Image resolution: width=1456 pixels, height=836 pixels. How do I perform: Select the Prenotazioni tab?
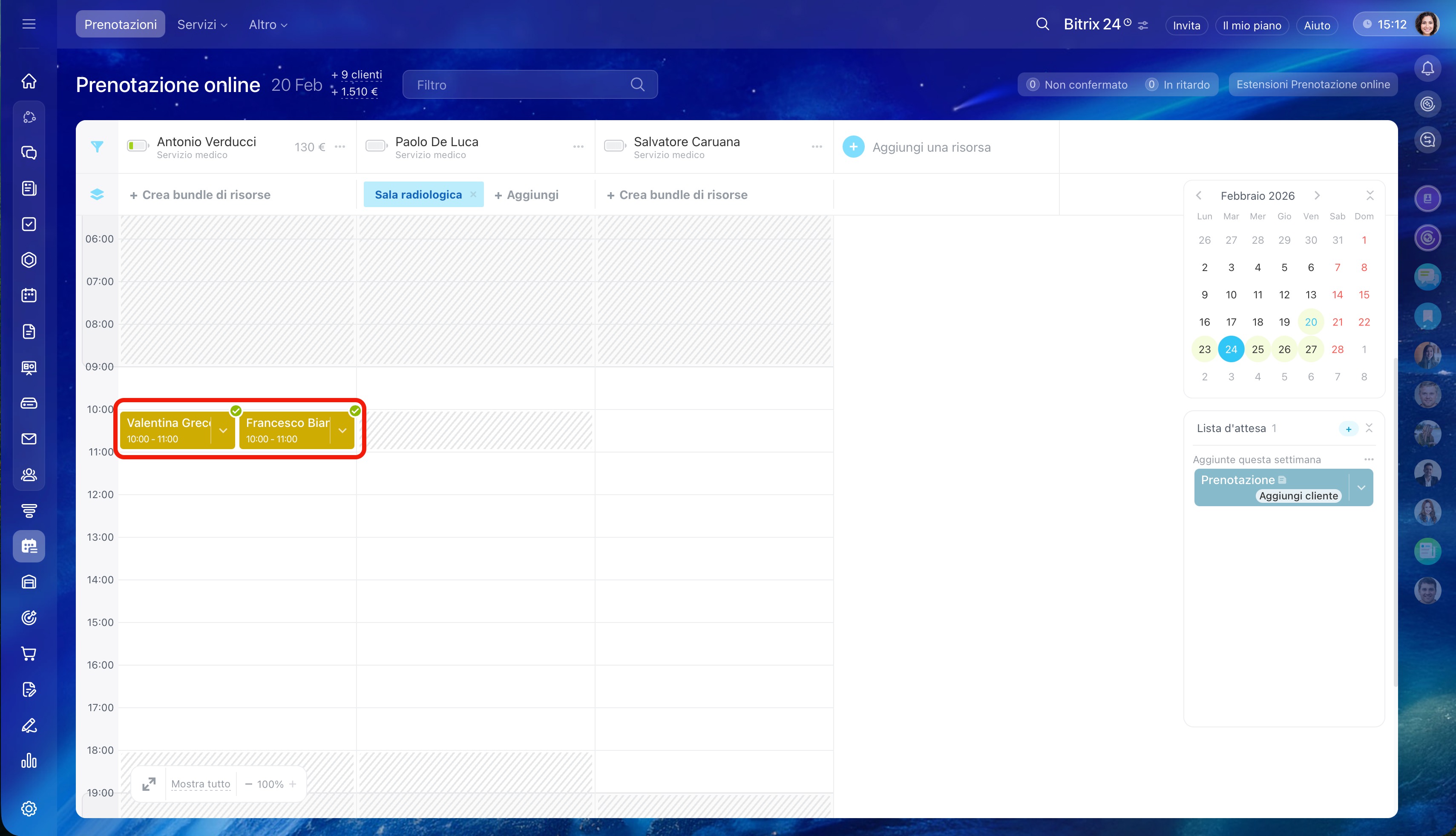click(x=120, y=25)
